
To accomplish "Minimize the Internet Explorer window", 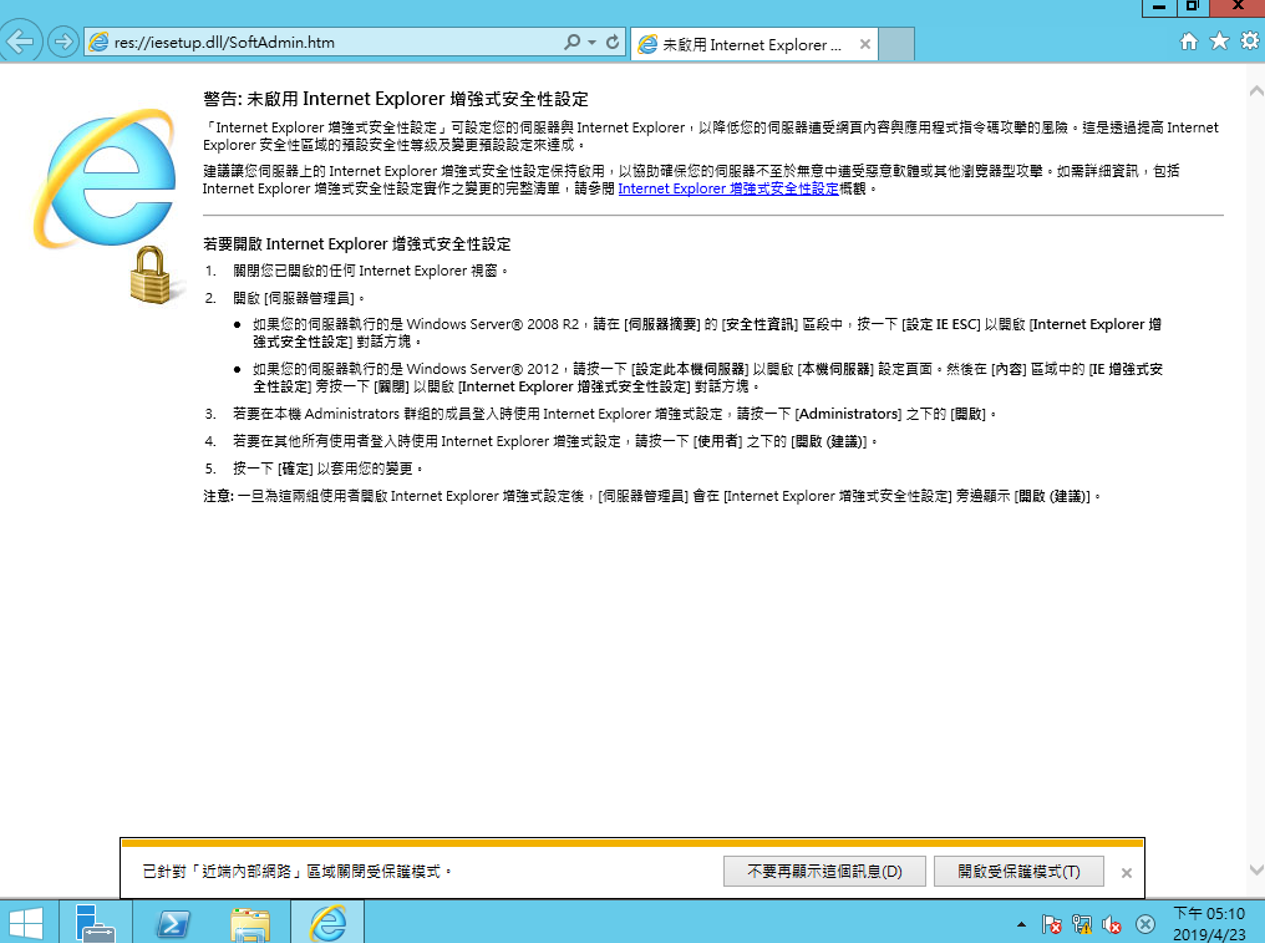I will tap(1158, 7).
